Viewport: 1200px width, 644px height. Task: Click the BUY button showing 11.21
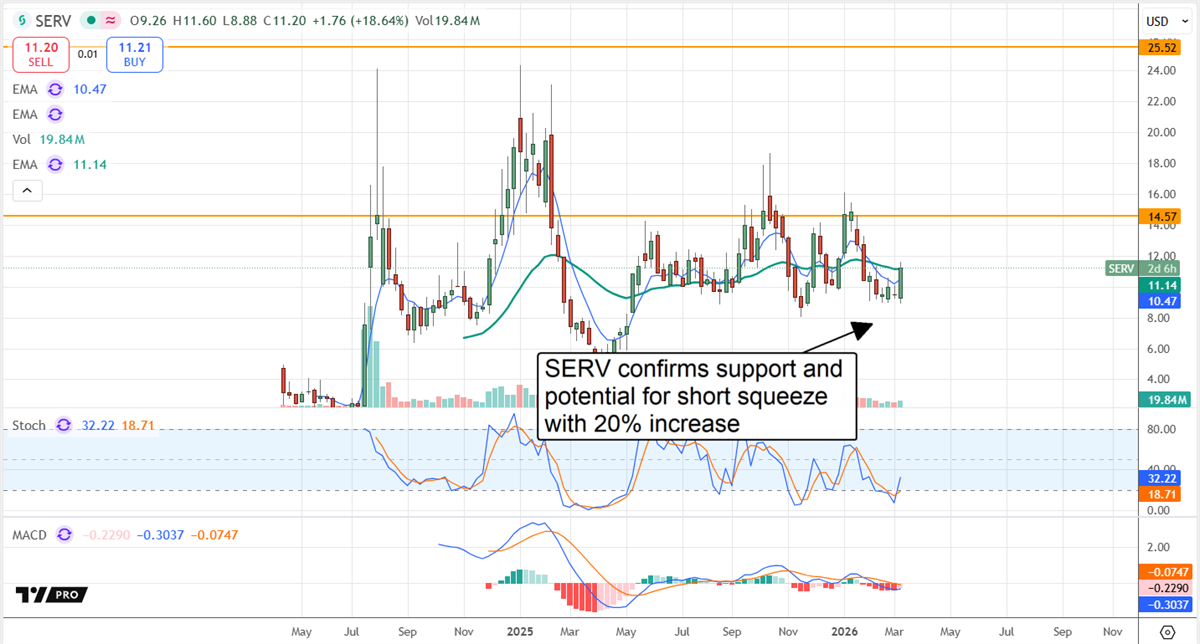pyautogui.click(x=134, y=55)
